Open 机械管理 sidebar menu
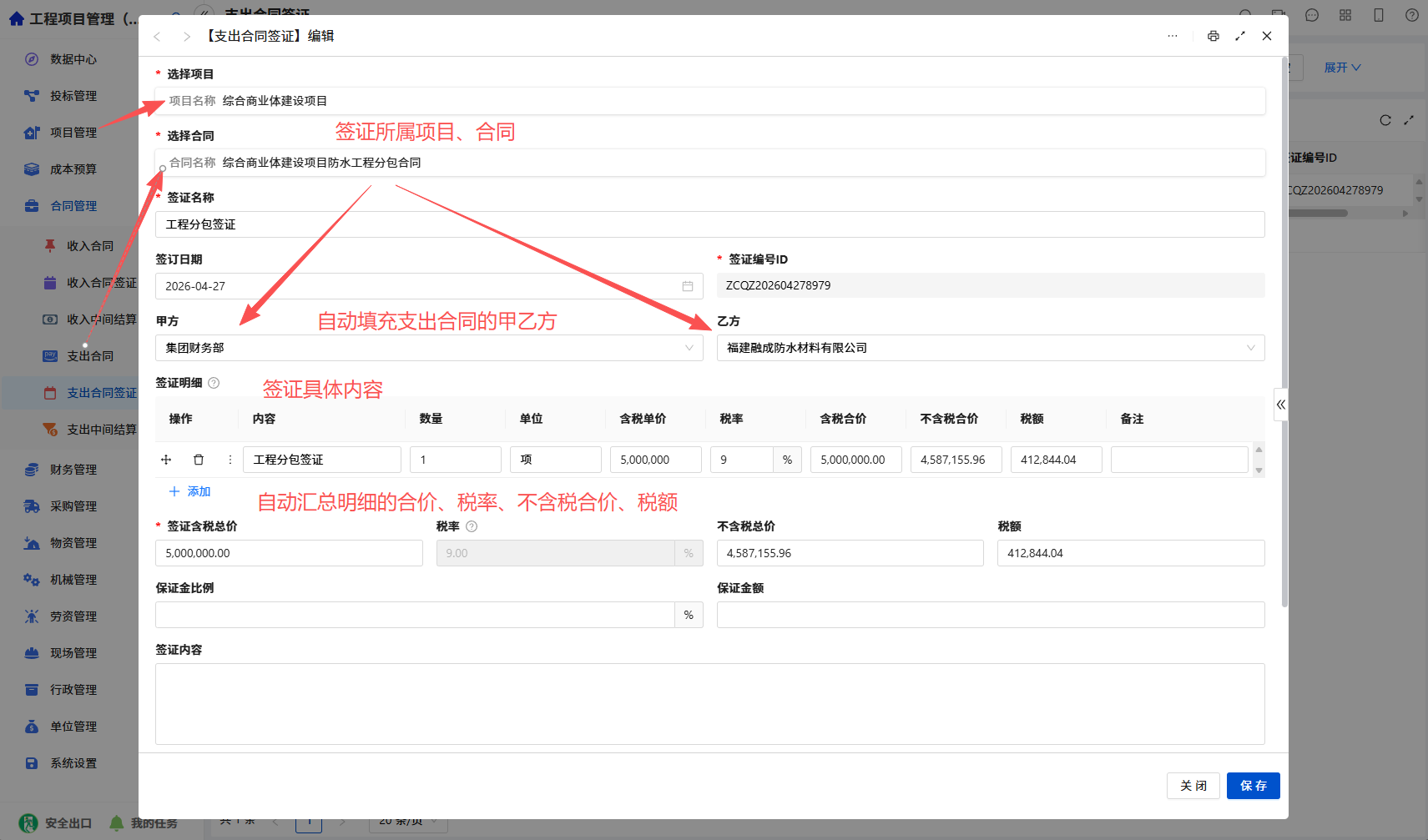 click(73, 580)
